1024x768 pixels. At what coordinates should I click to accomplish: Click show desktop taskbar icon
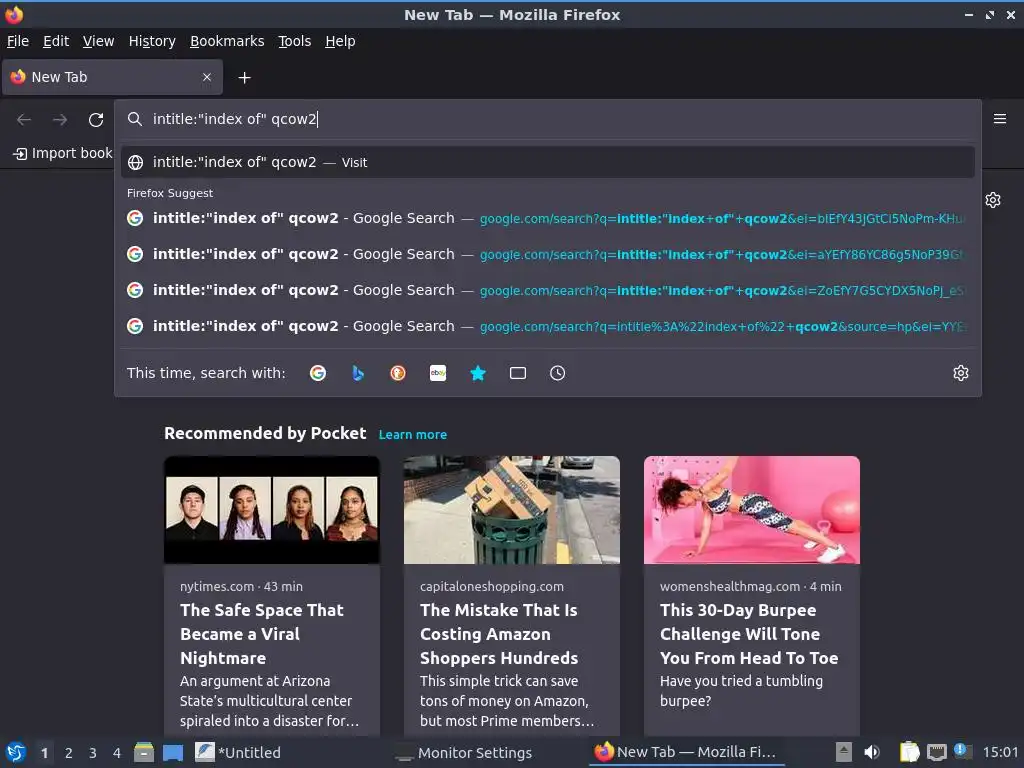(x=173, y=752)
